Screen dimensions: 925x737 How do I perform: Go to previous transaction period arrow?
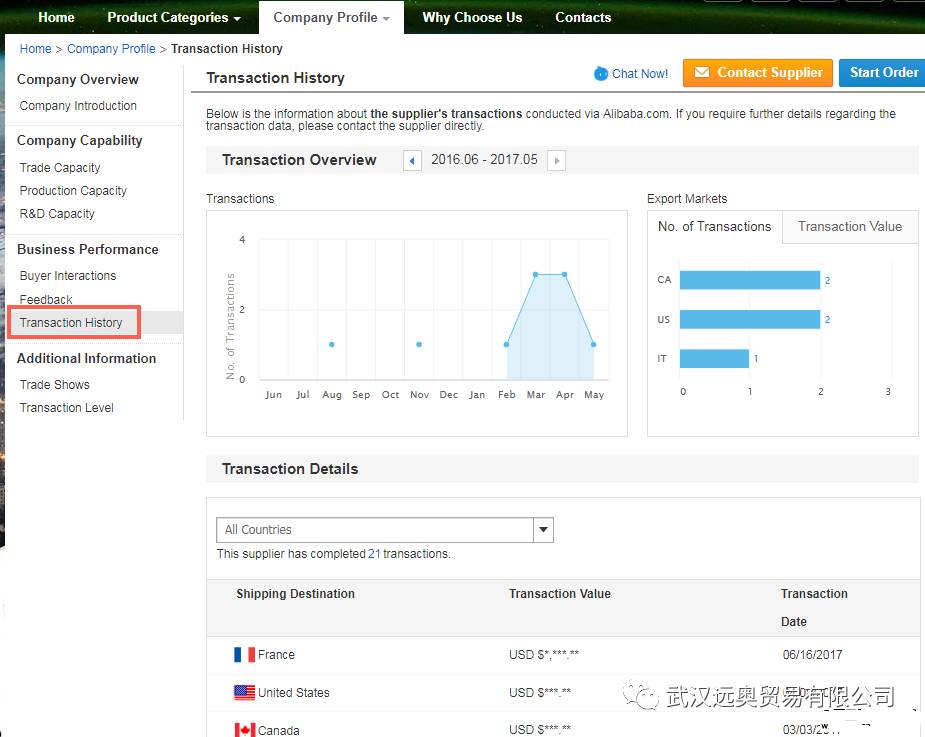pos(412,160)
